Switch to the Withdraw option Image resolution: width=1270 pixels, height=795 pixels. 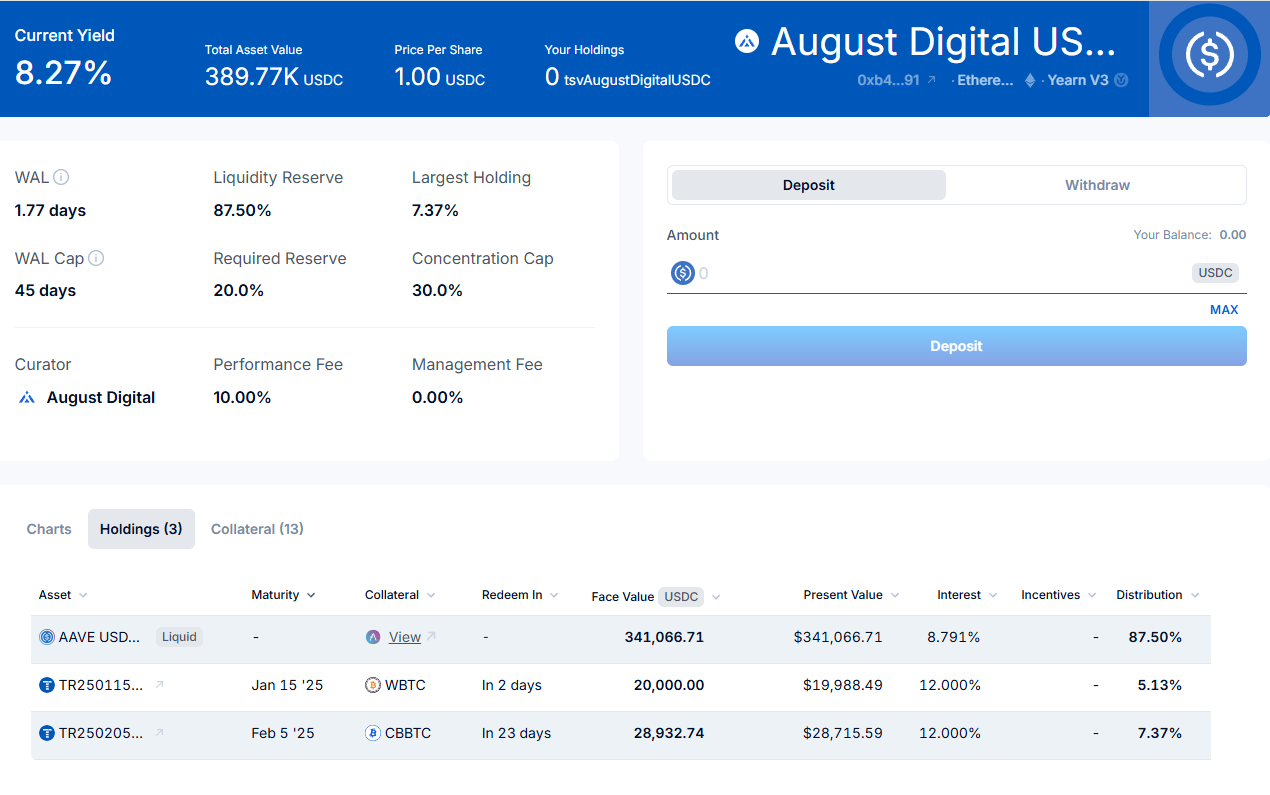pyautogui.click(x=1096, y=185)
